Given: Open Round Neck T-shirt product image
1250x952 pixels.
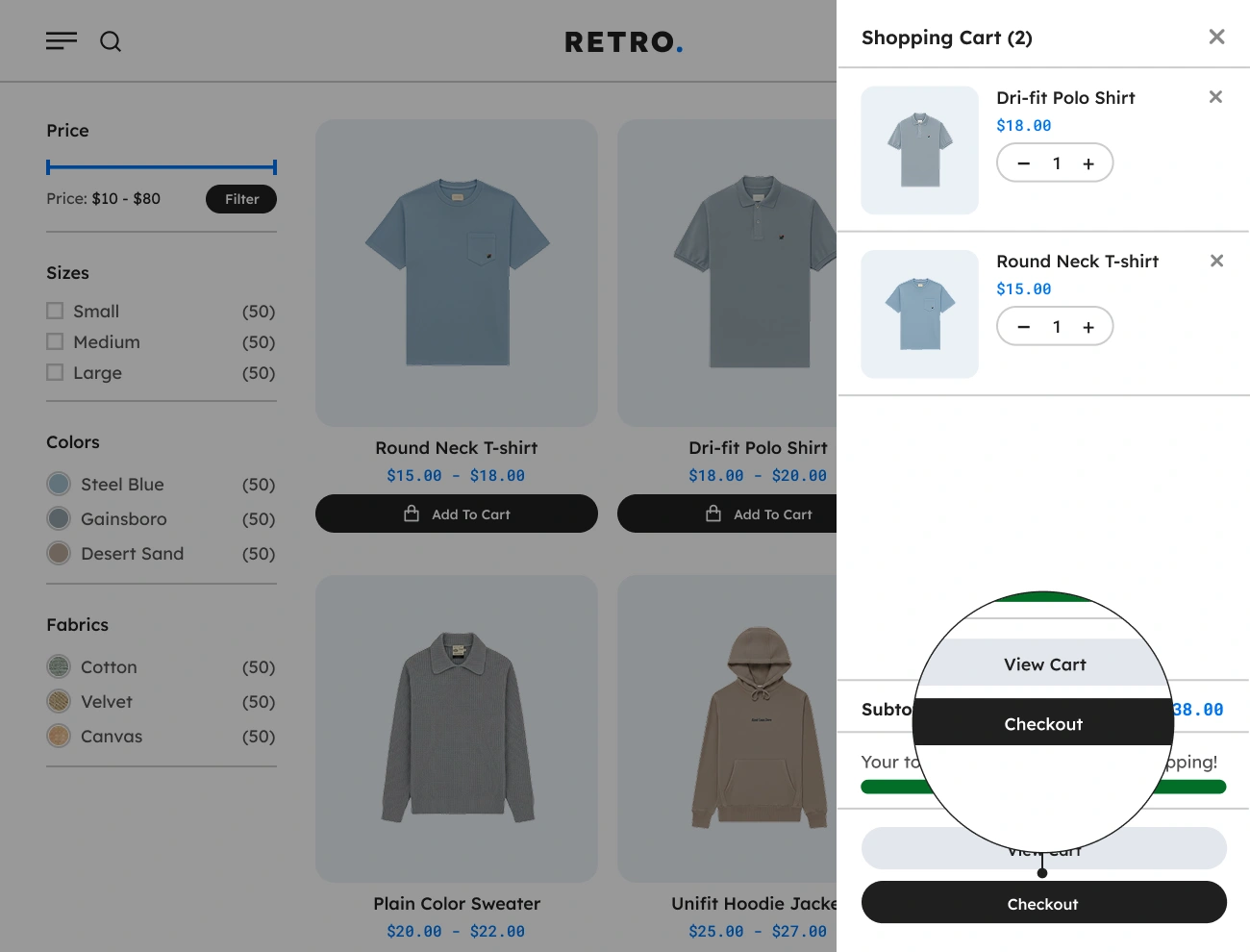Looking at the screenshot, I should click(457, 273).
